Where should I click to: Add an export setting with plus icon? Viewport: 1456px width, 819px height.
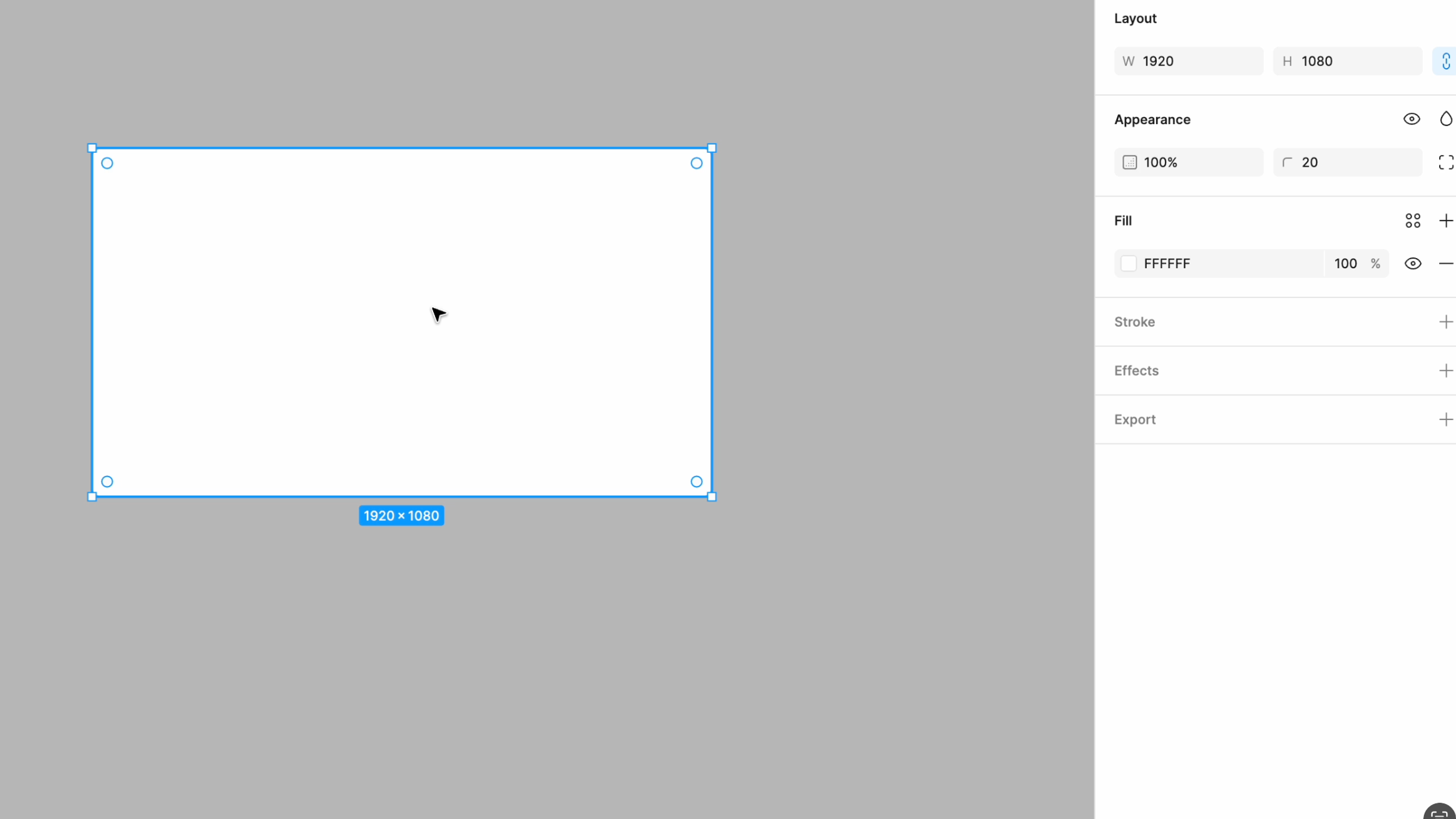tap(1445, 420)
